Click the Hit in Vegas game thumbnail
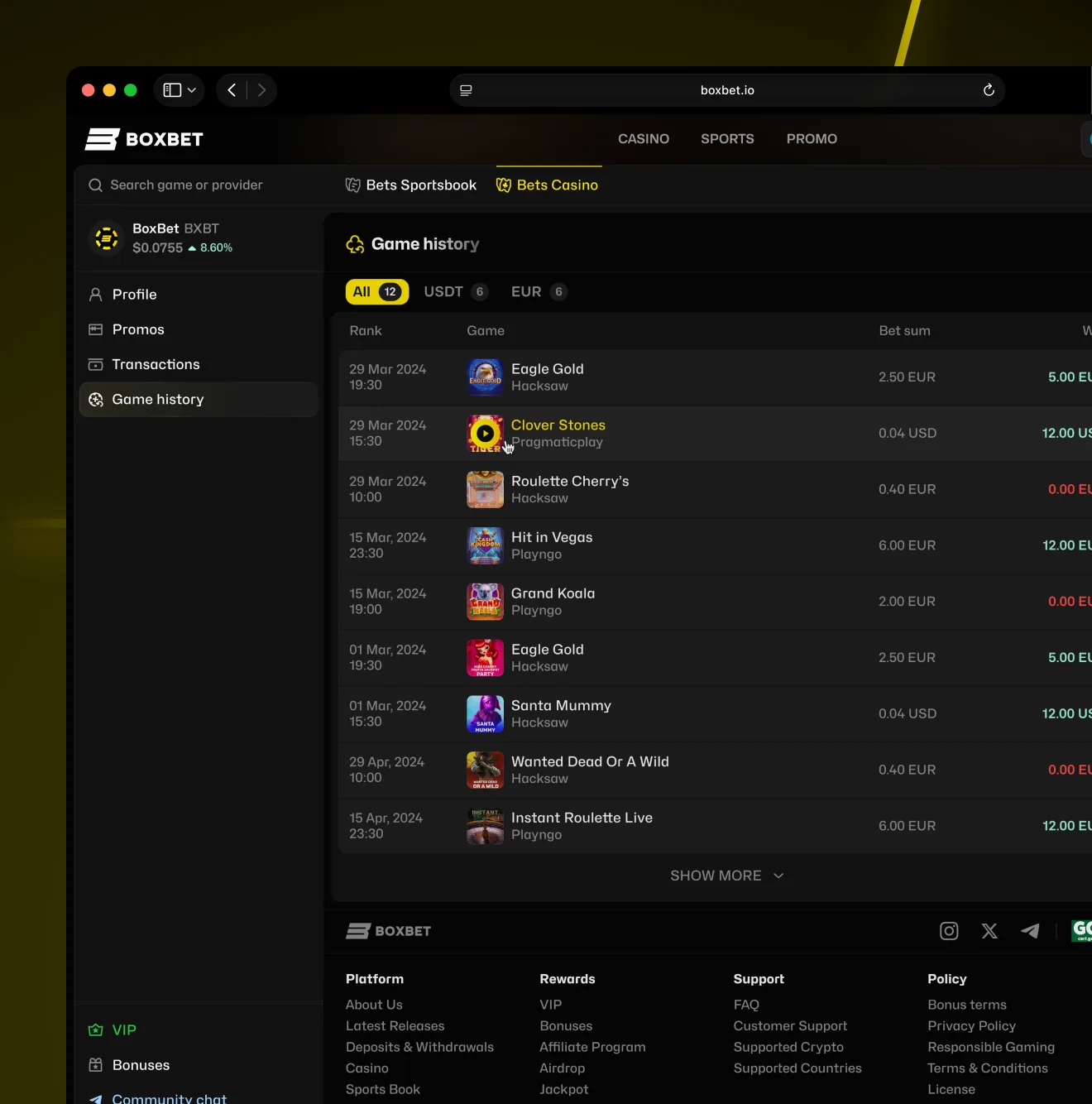 [x=485, y=545]
